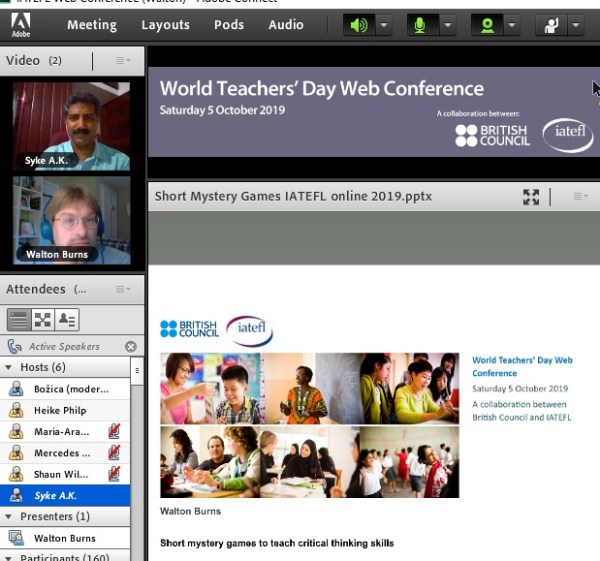Screen dimensions: 600x561
Task: Click muted mic icon beside Mercedes
Action: pyautogui.click(x=114, y=453)
